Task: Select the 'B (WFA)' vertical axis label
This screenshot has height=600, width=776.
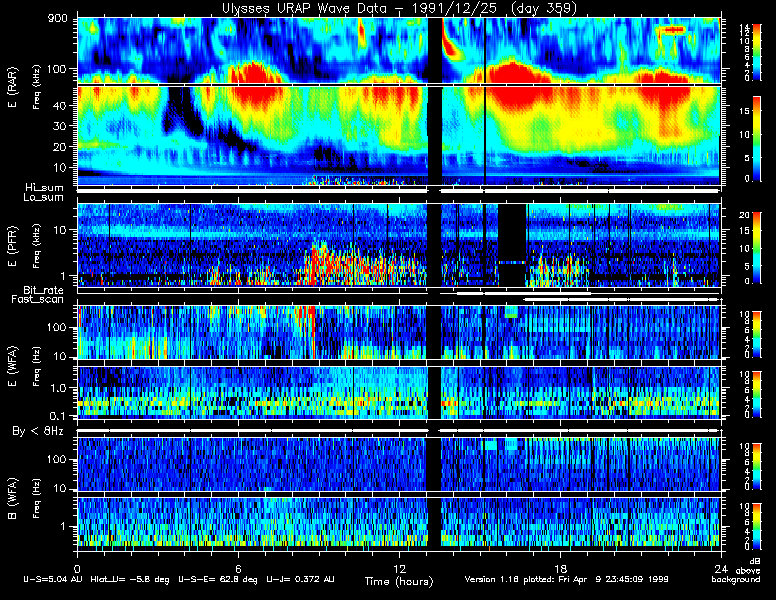Action: (x=12, y=499)
